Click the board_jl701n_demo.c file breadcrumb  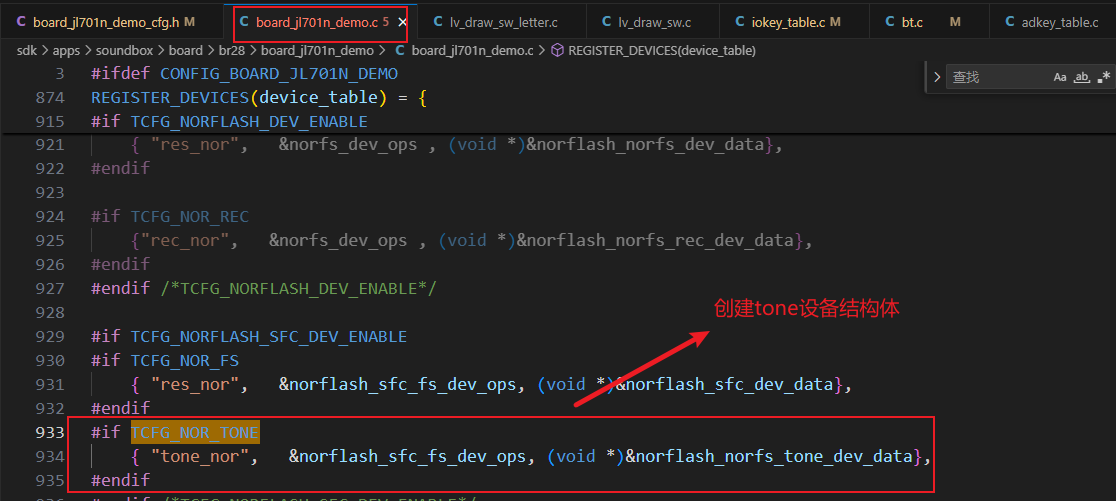[x=473, y=51]
